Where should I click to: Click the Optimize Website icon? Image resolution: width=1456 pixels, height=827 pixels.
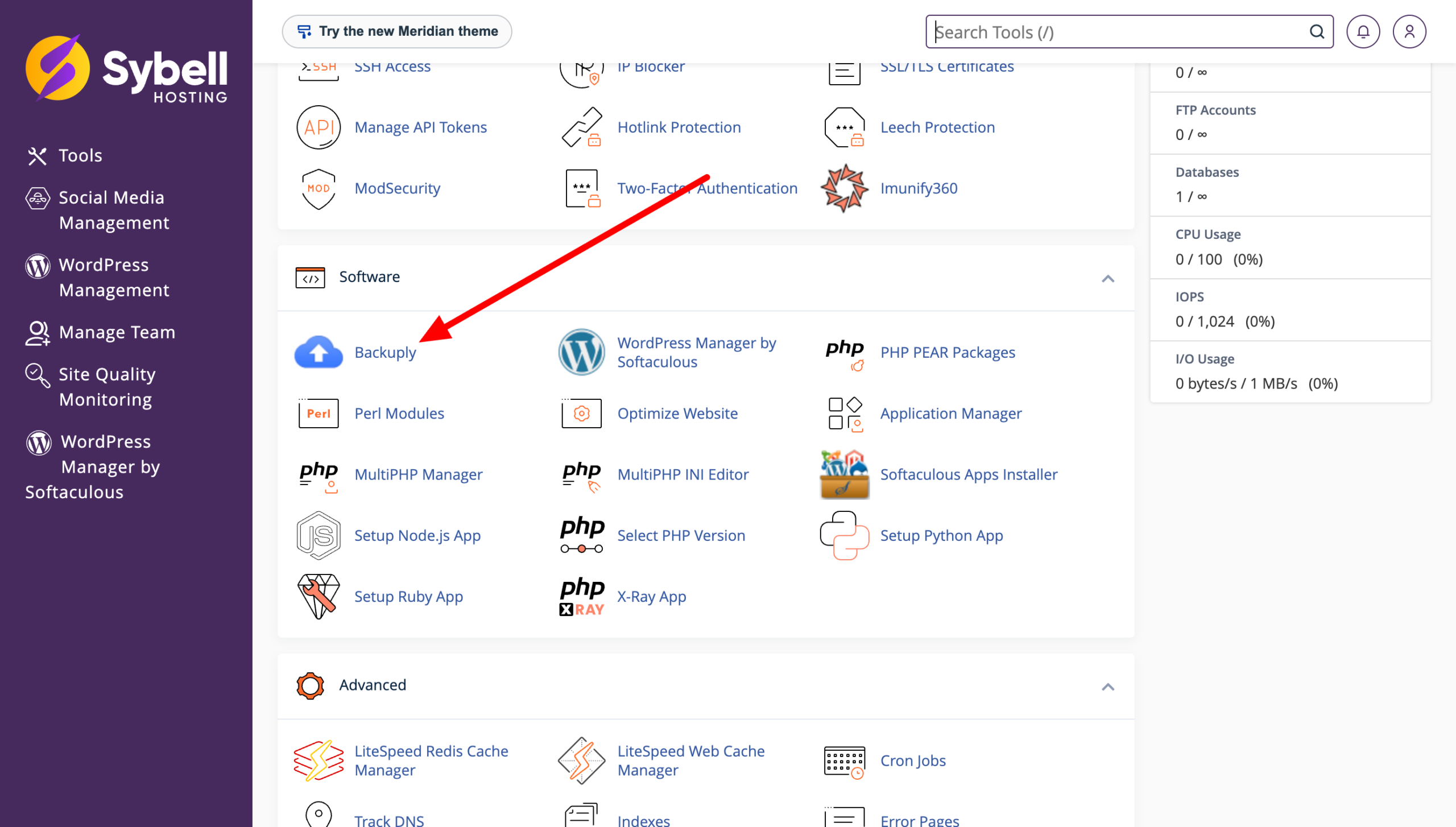tap(581, 413)
